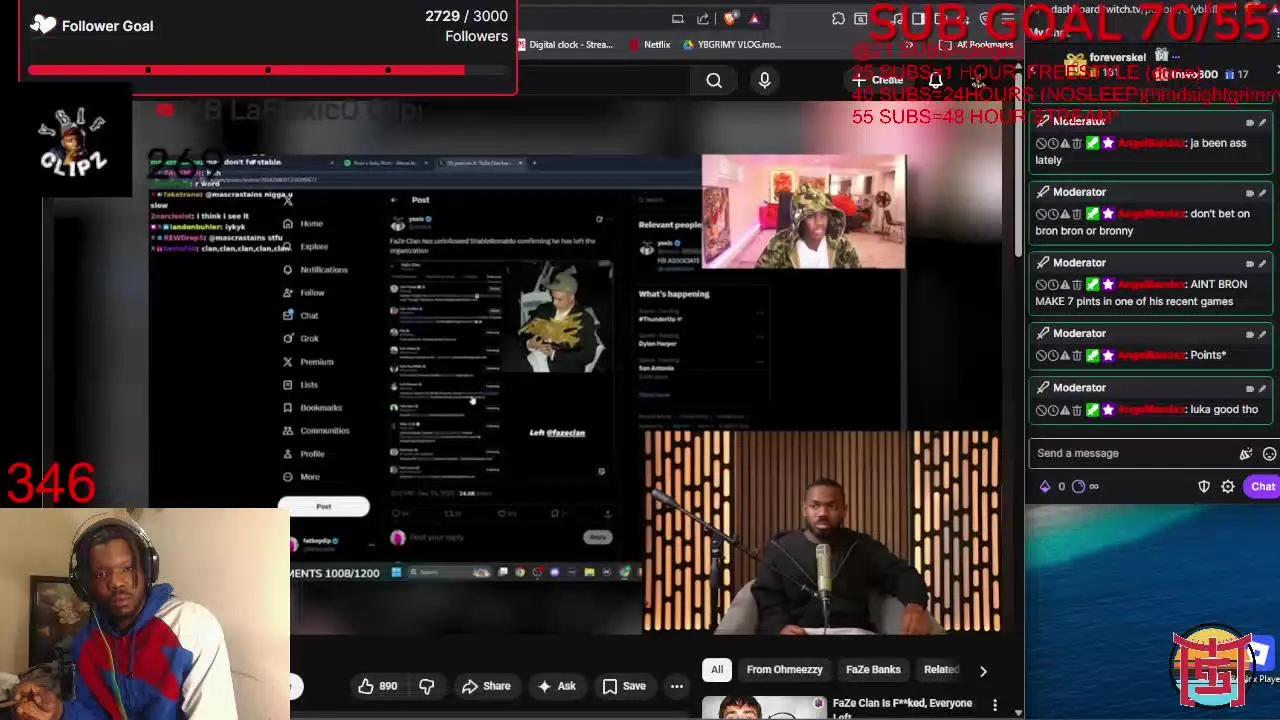
Task: Click the browser share page icon
Action: [x=703, y=18]
